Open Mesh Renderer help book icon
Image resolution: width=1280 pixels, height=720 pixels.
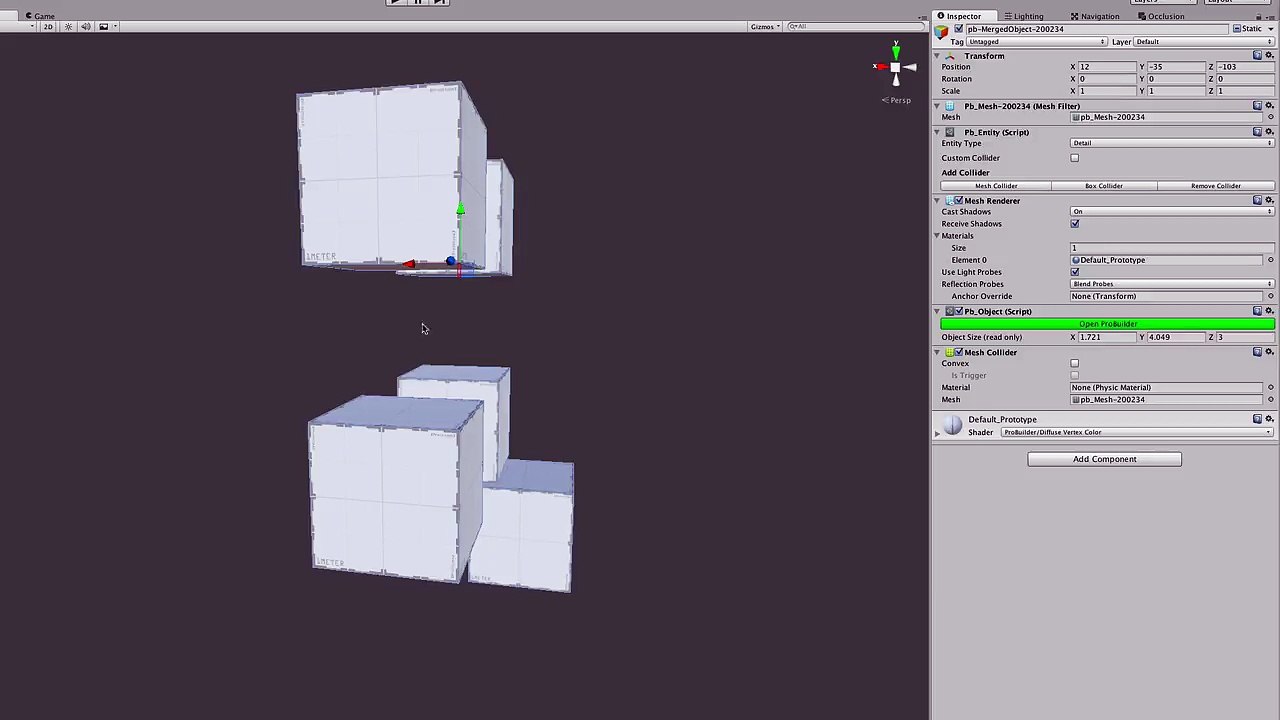[x=1257, y=201]
